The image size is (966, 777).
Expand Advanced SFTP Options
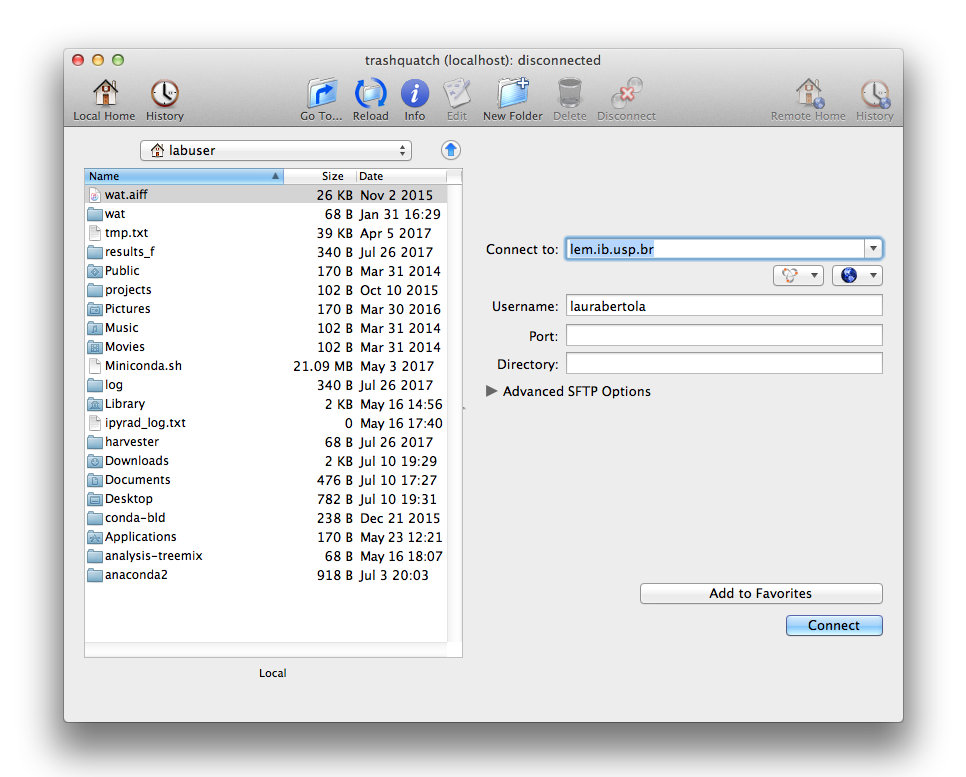491,391
